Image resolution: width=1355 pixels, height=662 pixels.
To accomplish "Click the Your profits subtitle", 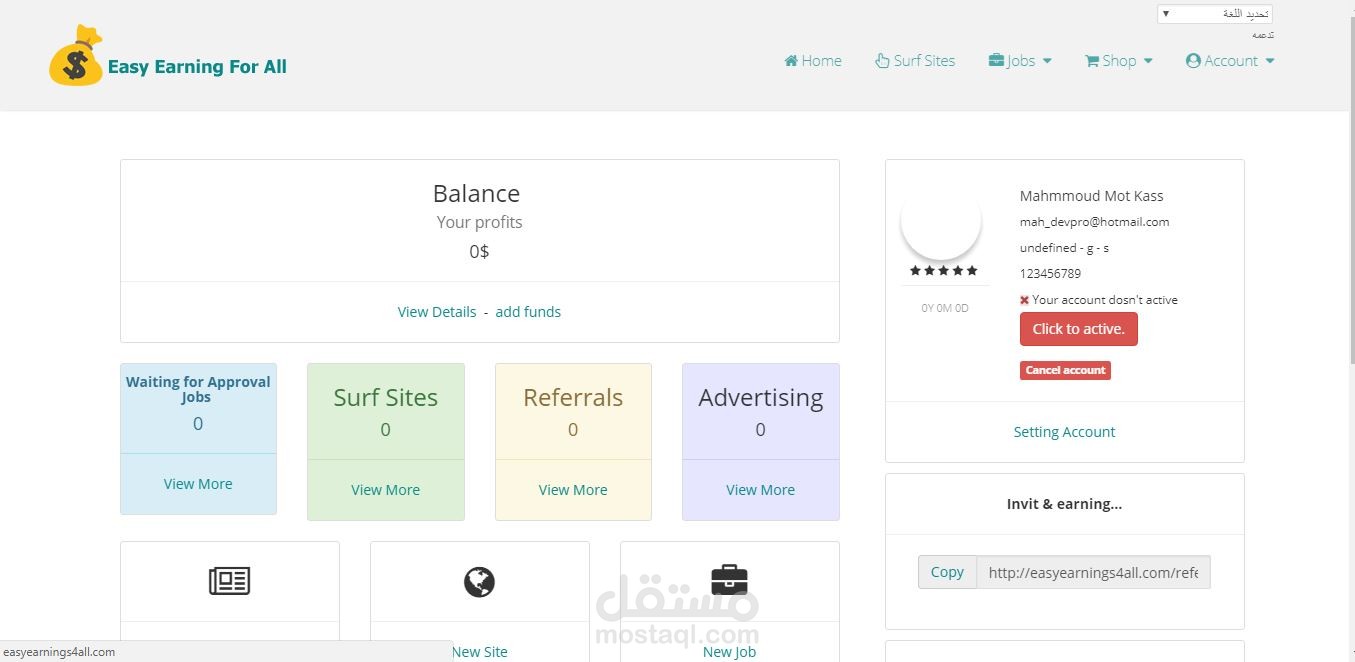I will (x=479, y=222).
